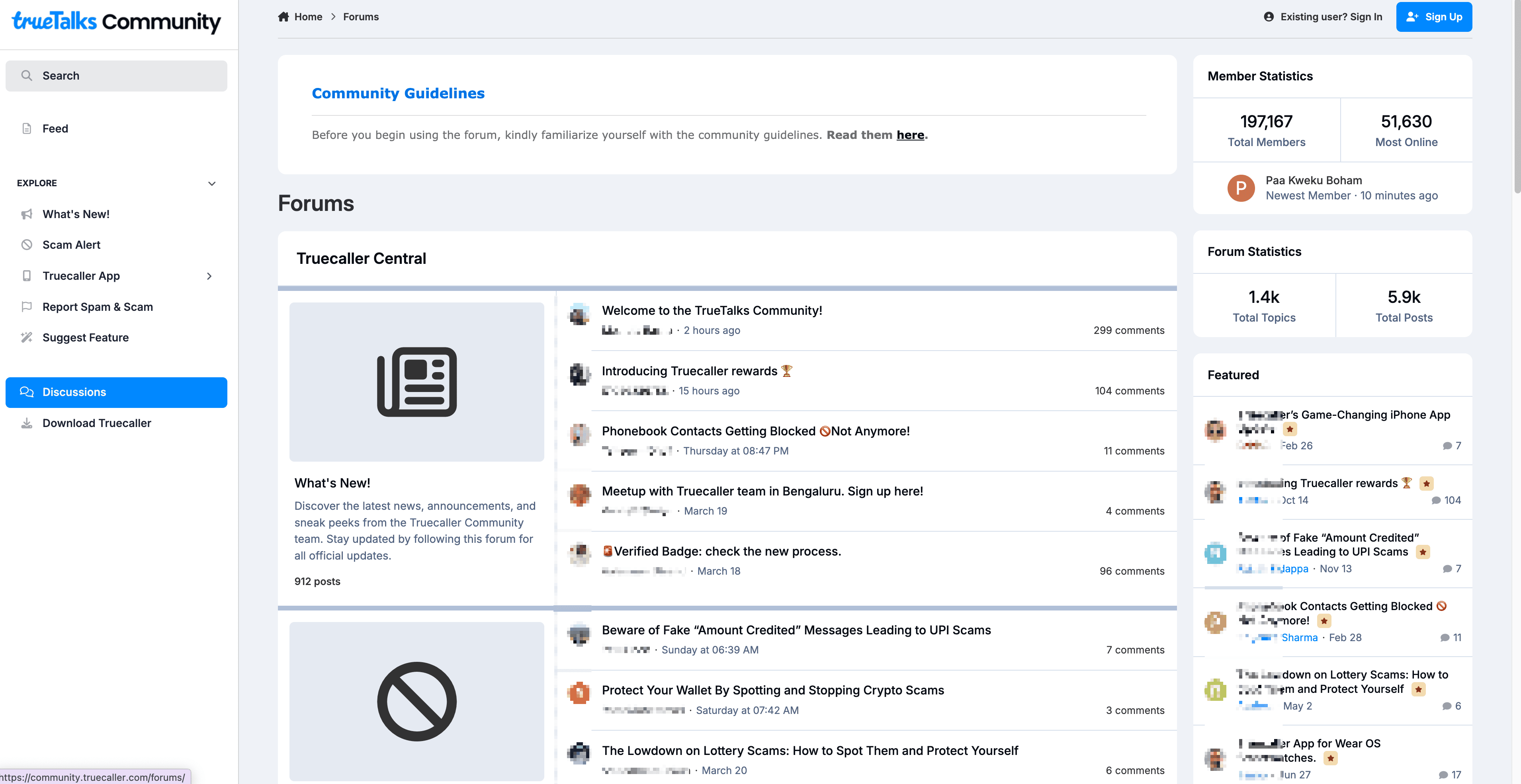Collapse the EXPLORE section chevron

coord(212,183)
